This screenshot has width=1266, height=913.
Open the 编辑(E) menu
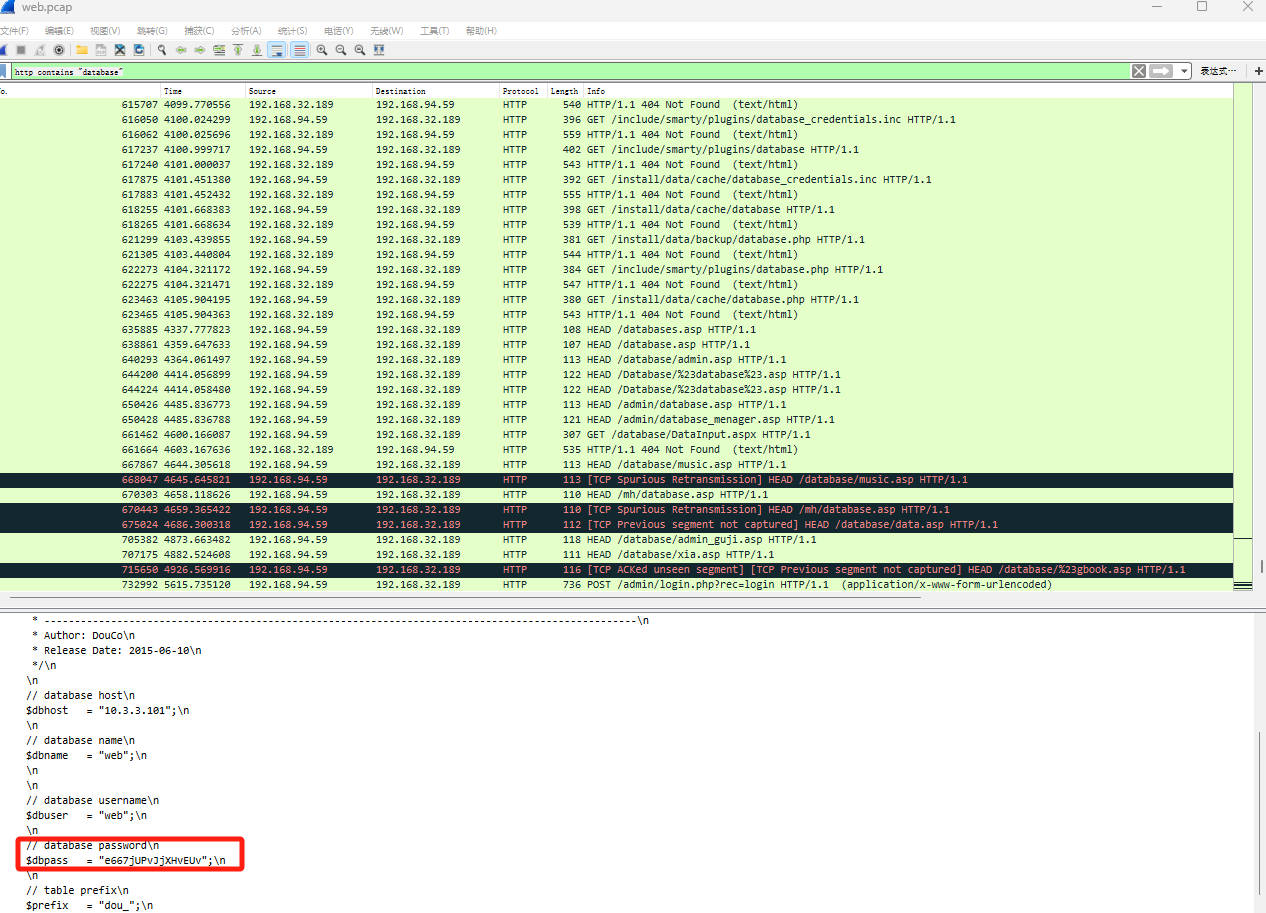coord(59,31)
